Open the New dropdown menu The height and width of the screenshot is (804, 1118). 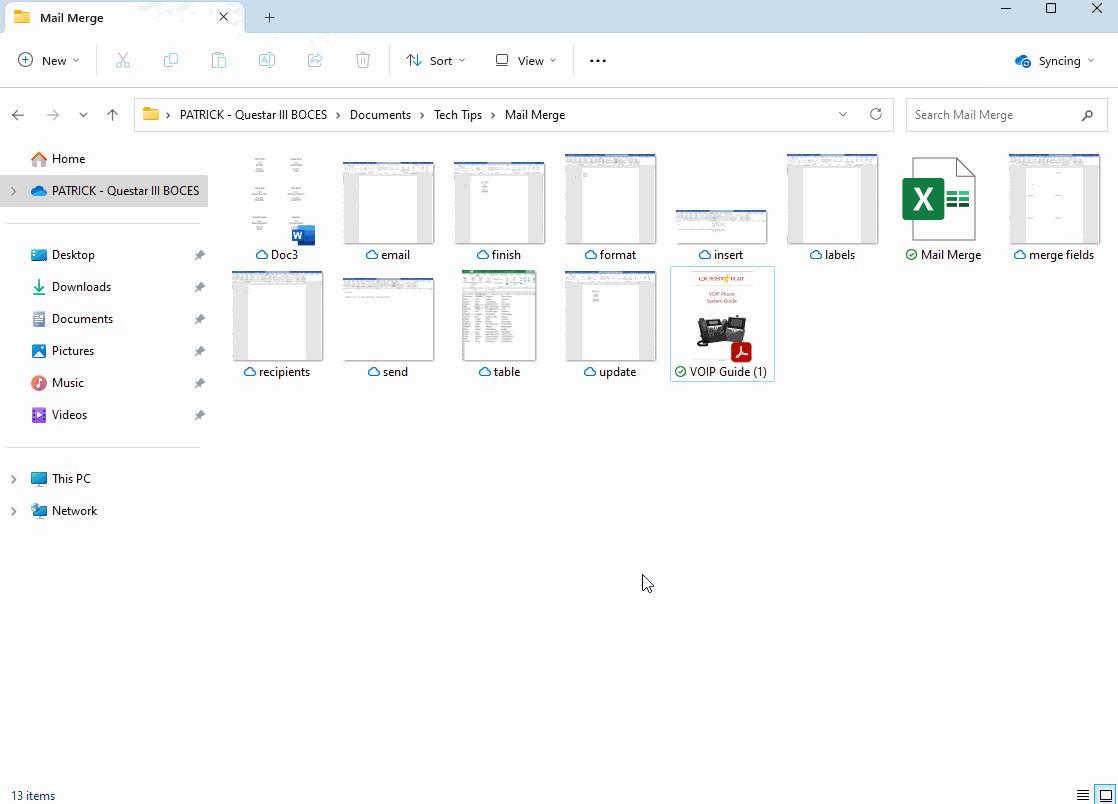pos(48,61)
